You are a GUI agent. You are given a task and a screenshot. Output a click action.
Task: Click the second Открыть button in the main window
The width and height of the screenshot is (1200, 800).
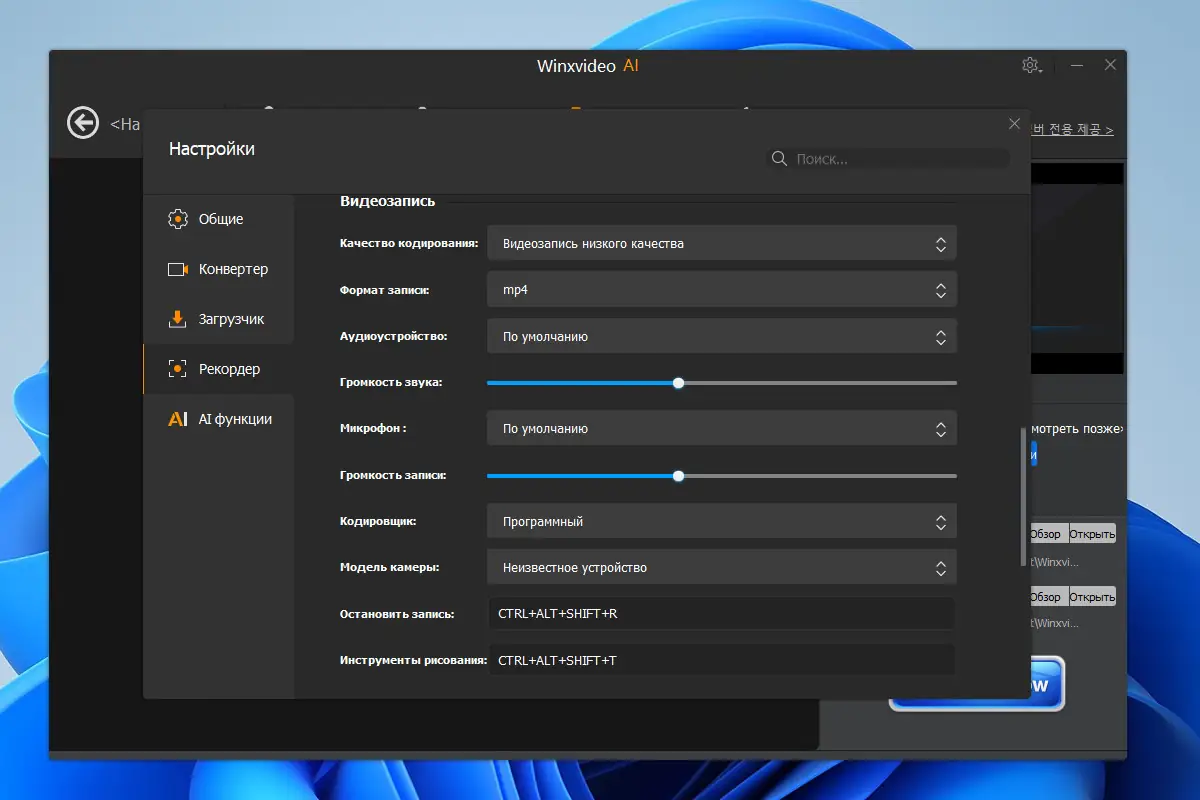(x=1092, y=597)
